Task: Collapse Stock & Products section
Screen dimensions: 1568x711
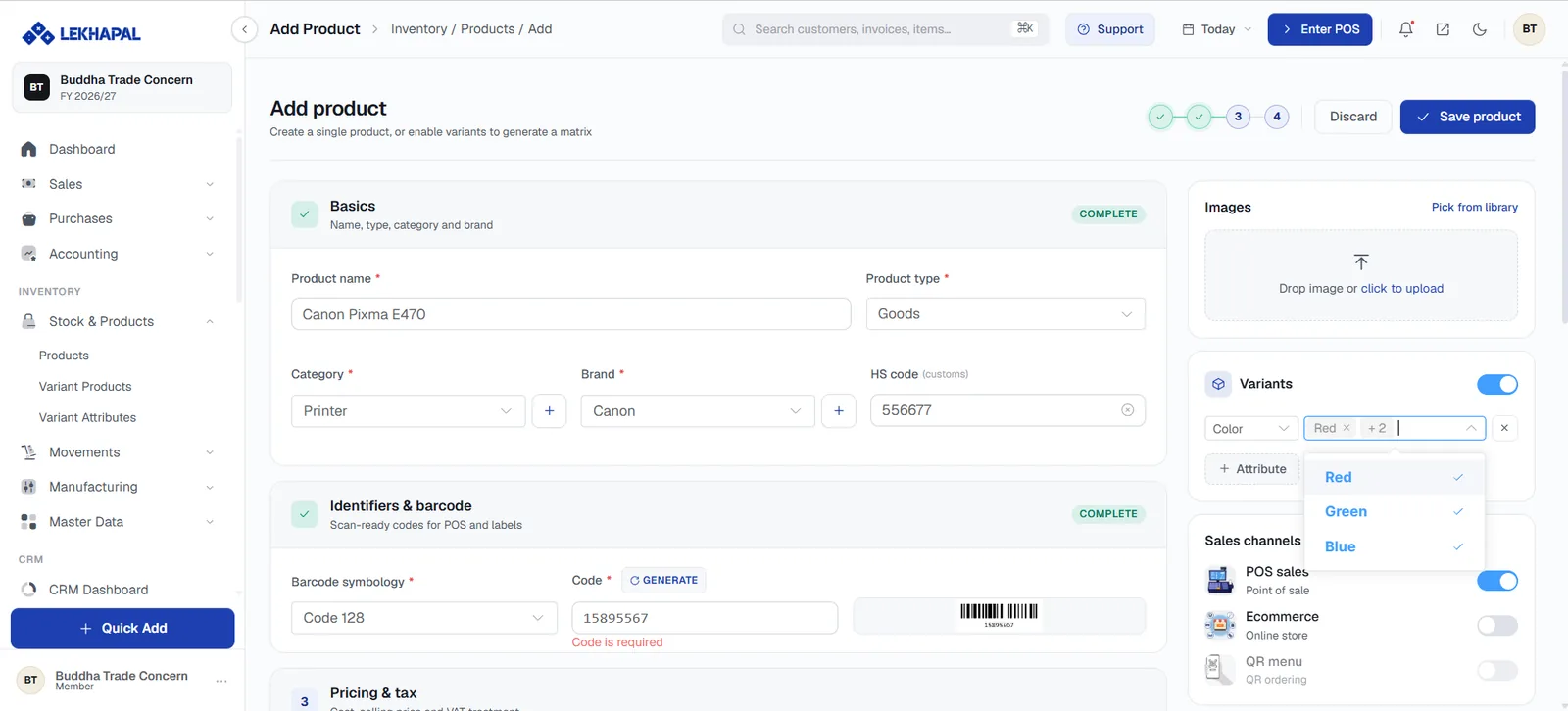Action: 210,321
